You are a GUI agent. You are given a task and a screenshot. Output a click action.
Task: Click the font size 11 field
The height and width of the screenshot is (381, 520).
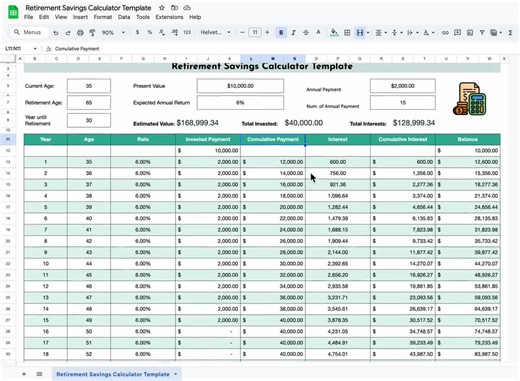click(255, 32)
